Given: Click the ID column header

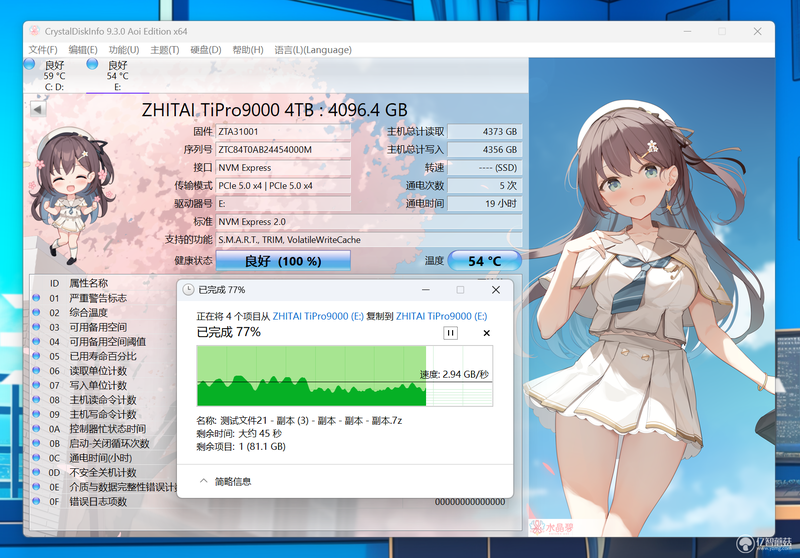Looking at the screenshot, I should (54, 283).
